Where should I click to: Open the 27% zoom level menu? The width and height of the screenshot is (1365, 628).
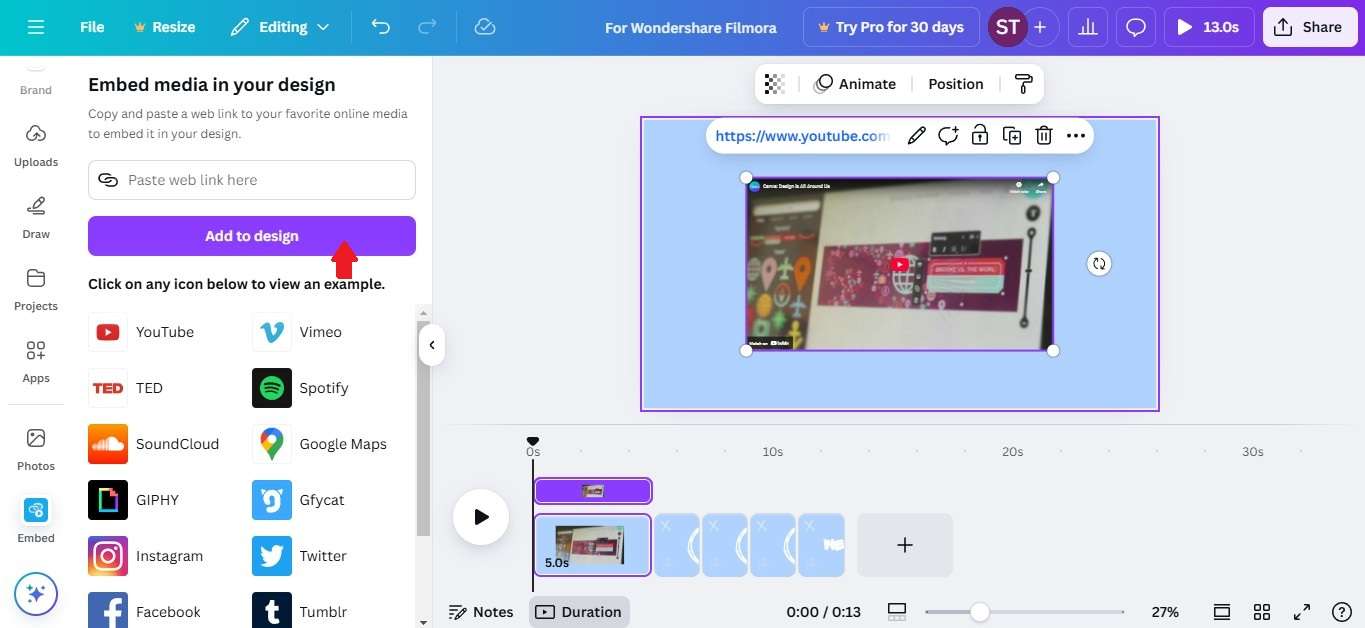tap(1165, 612)
